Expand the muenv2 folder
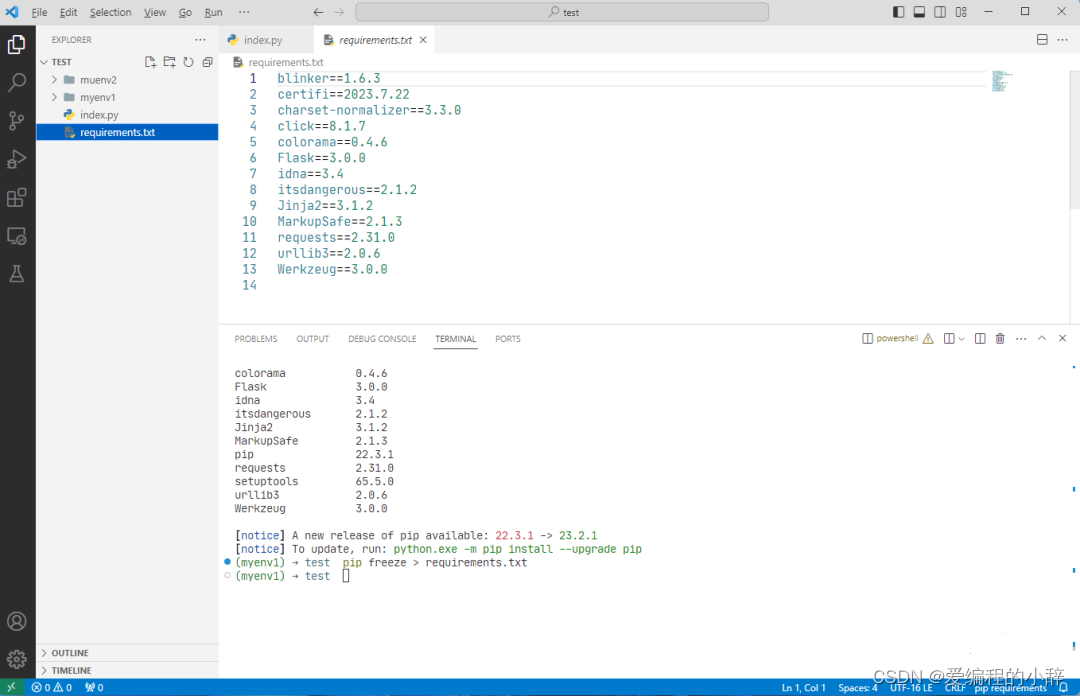 (54, 80)
